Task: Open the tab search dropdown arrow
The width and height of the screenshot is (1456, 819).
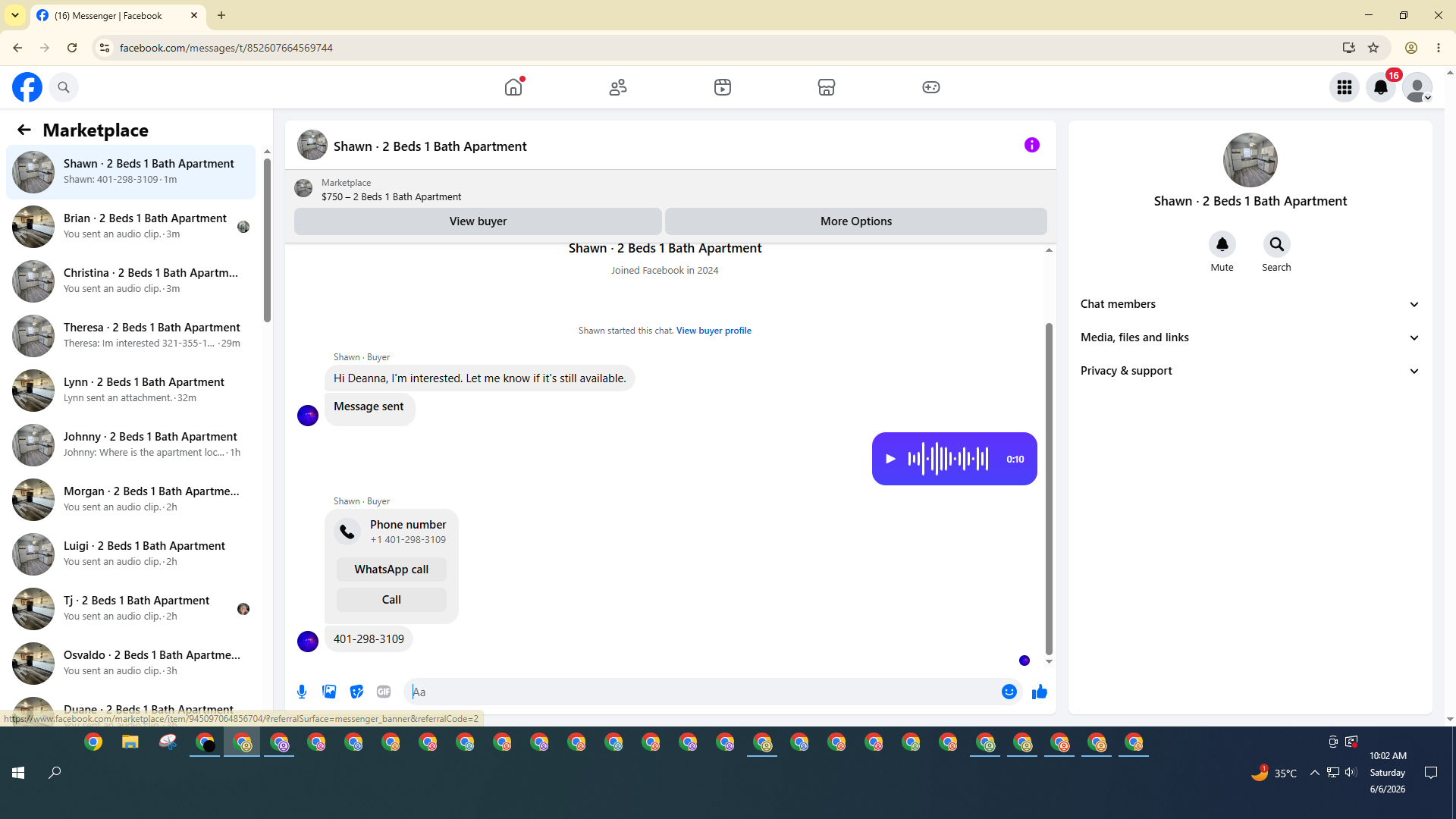Action: (15, 15)
